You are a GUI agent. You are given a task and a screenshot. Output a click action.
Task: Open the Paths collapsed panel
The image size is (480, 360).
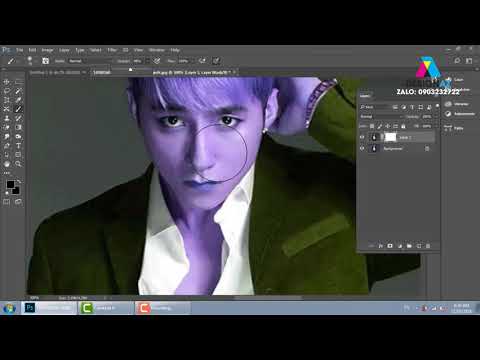click(x=454, y=128)
